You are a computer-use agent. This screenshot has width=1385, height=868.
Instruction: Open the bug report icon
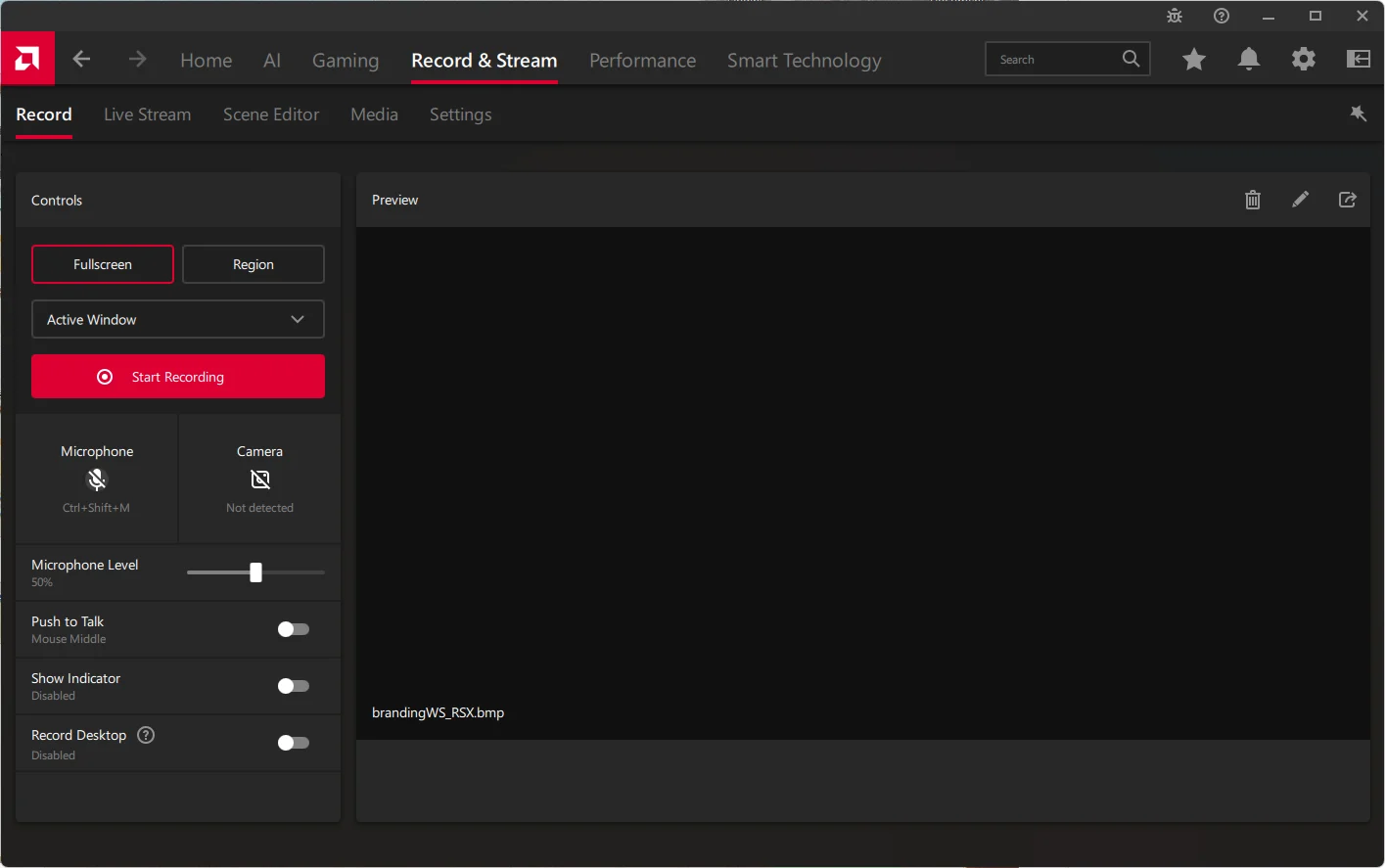tap(1175, 16)
